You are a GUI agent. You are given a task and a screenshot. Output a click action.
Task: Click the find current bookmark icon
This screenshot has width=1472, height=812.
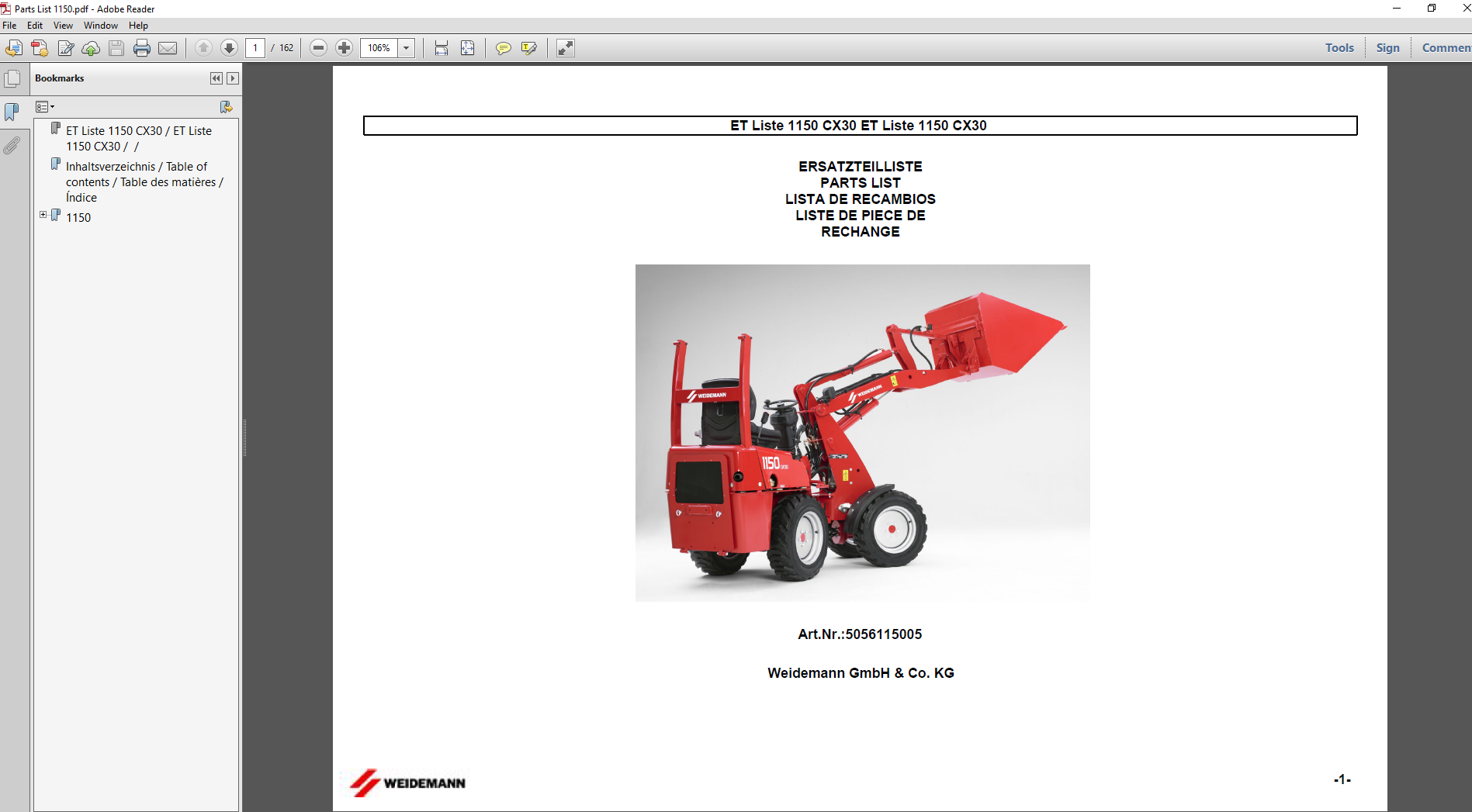click(227, 107)
